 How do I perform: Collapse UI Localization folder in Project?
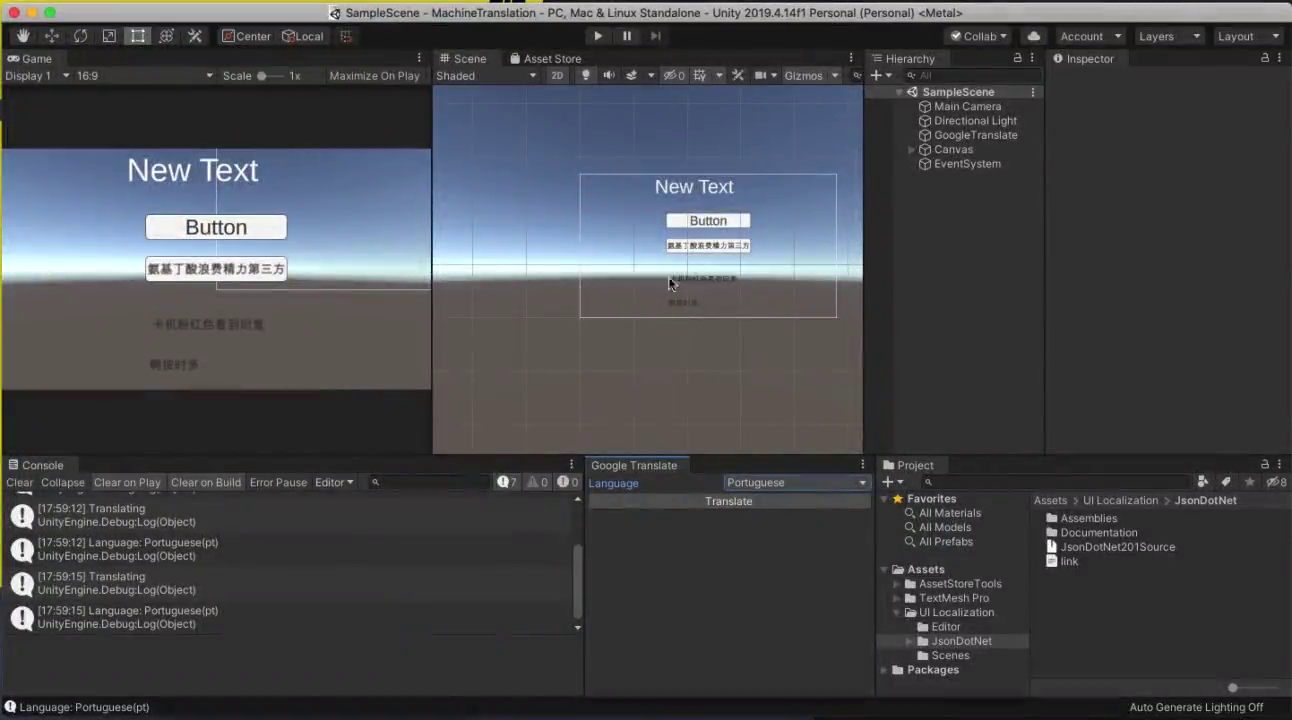click(897, 612)
